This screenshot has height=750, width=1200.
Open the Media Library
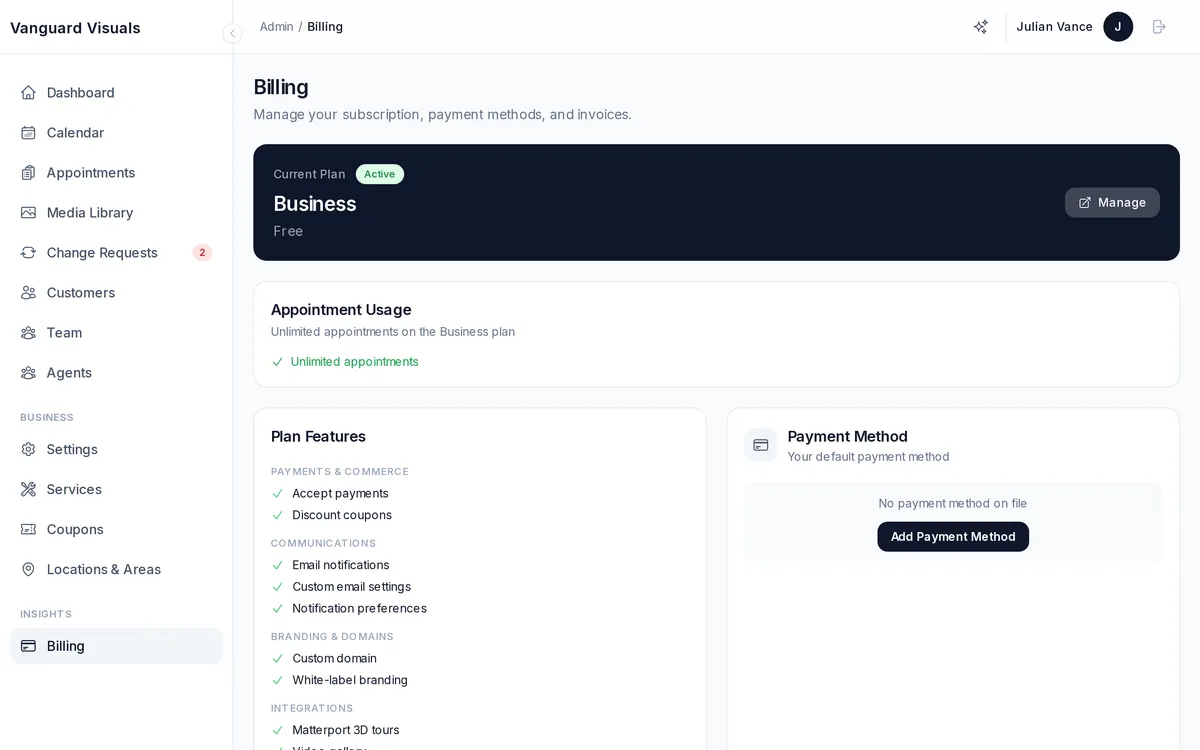(90, 212)
